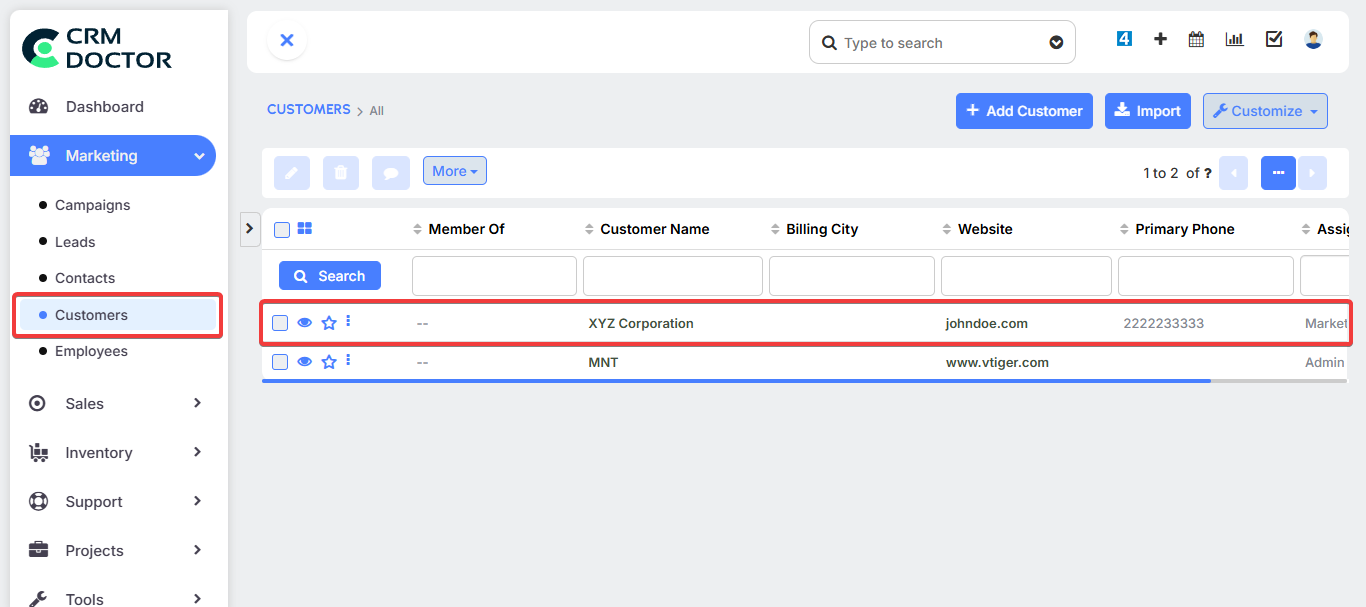This screenshot has width=1366, height=607.
Task: Tick the MNT row checkbox
Action: (281, 362)
